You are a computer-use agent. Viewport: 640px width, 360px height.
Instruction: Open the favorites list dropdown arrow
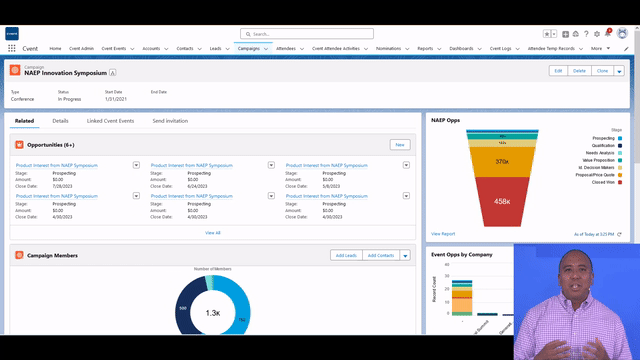tap(554, 34)
